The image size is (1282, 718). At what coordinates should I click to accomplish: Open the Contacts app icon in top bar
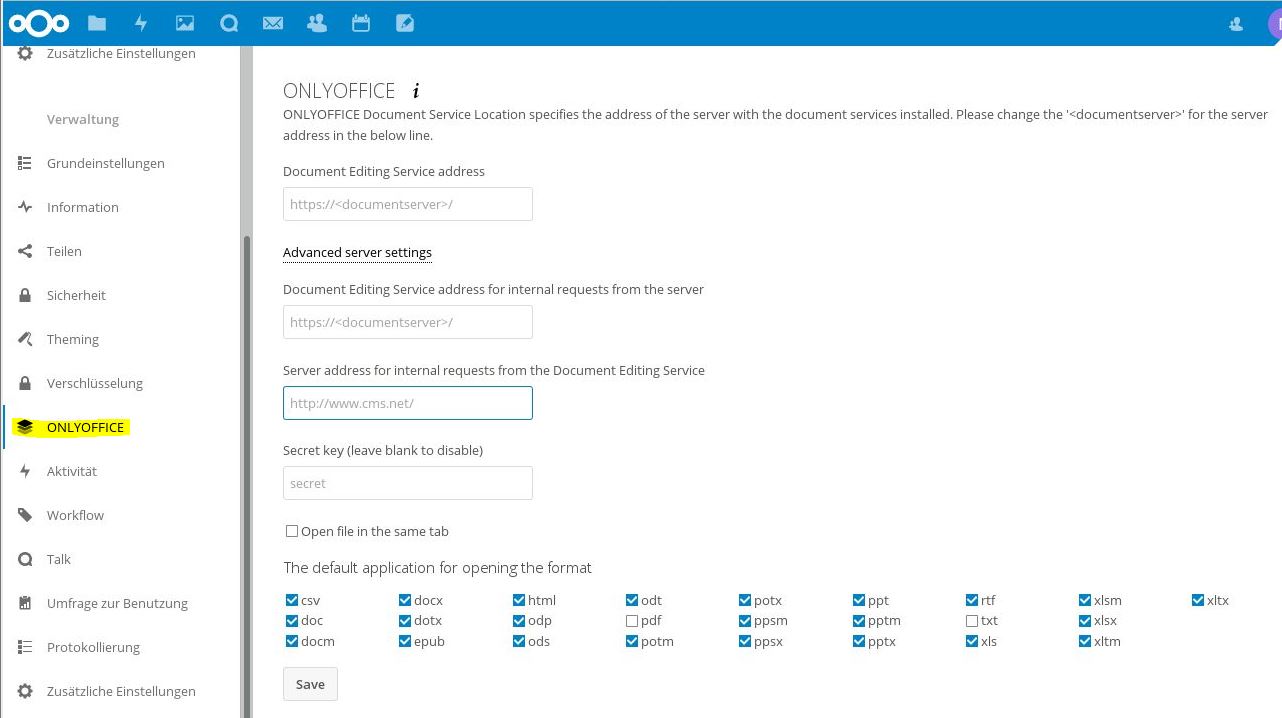pos(317,23)
